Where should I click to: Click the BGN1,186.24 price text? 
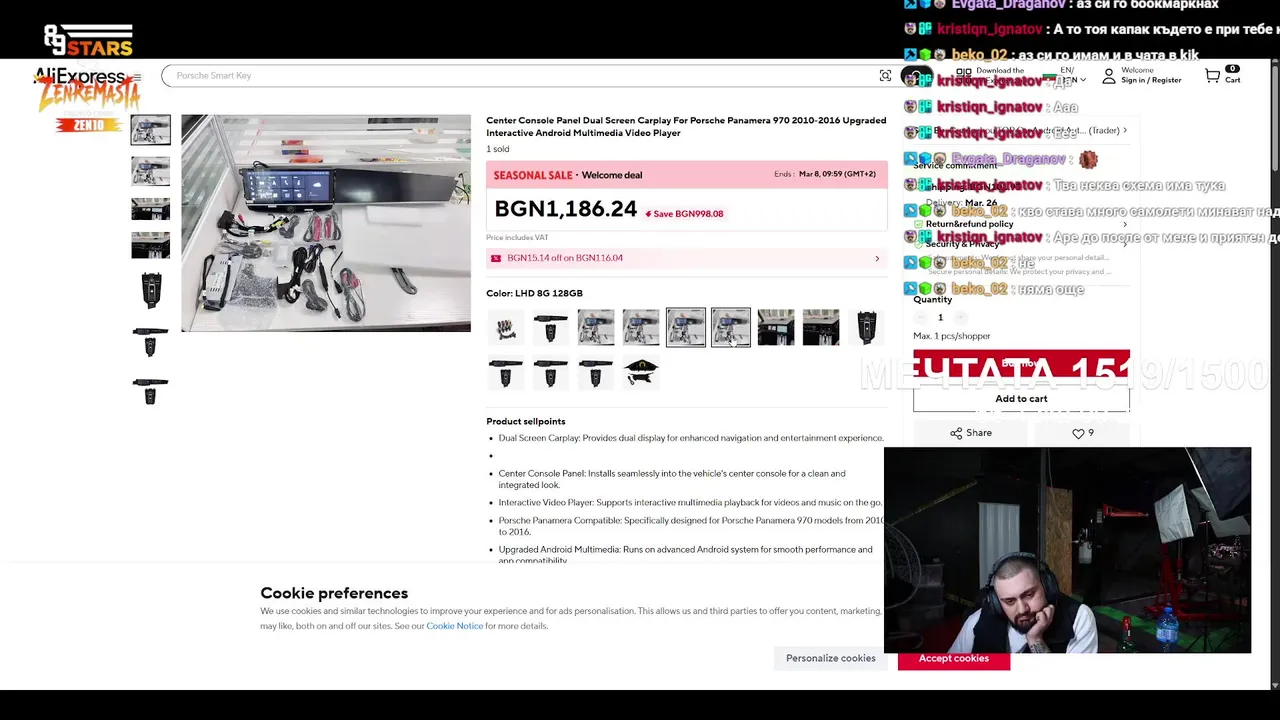565,208
